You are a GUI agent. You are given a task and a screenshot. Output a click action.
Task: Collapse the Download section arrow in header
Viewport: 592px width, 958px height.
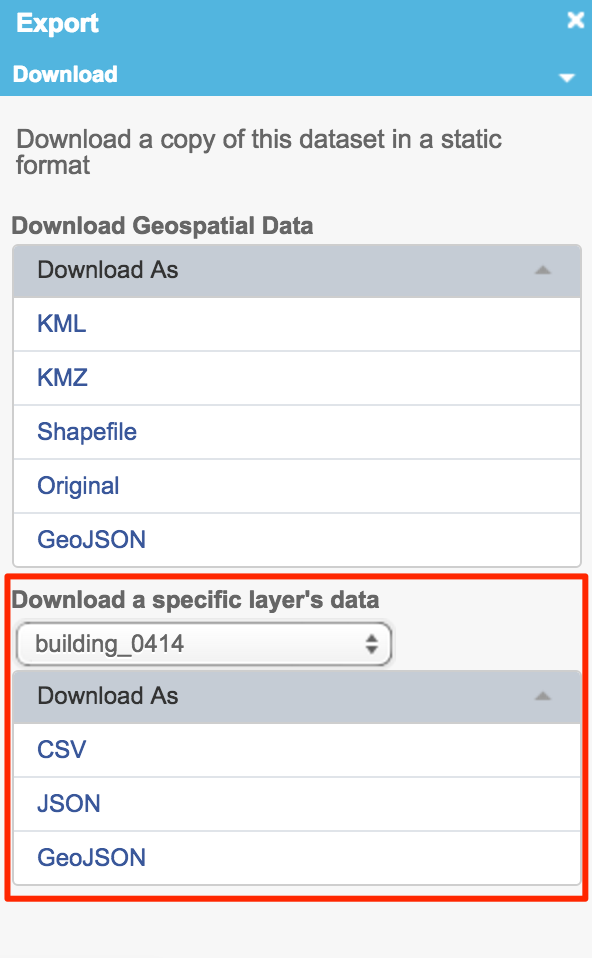[567, 78]
